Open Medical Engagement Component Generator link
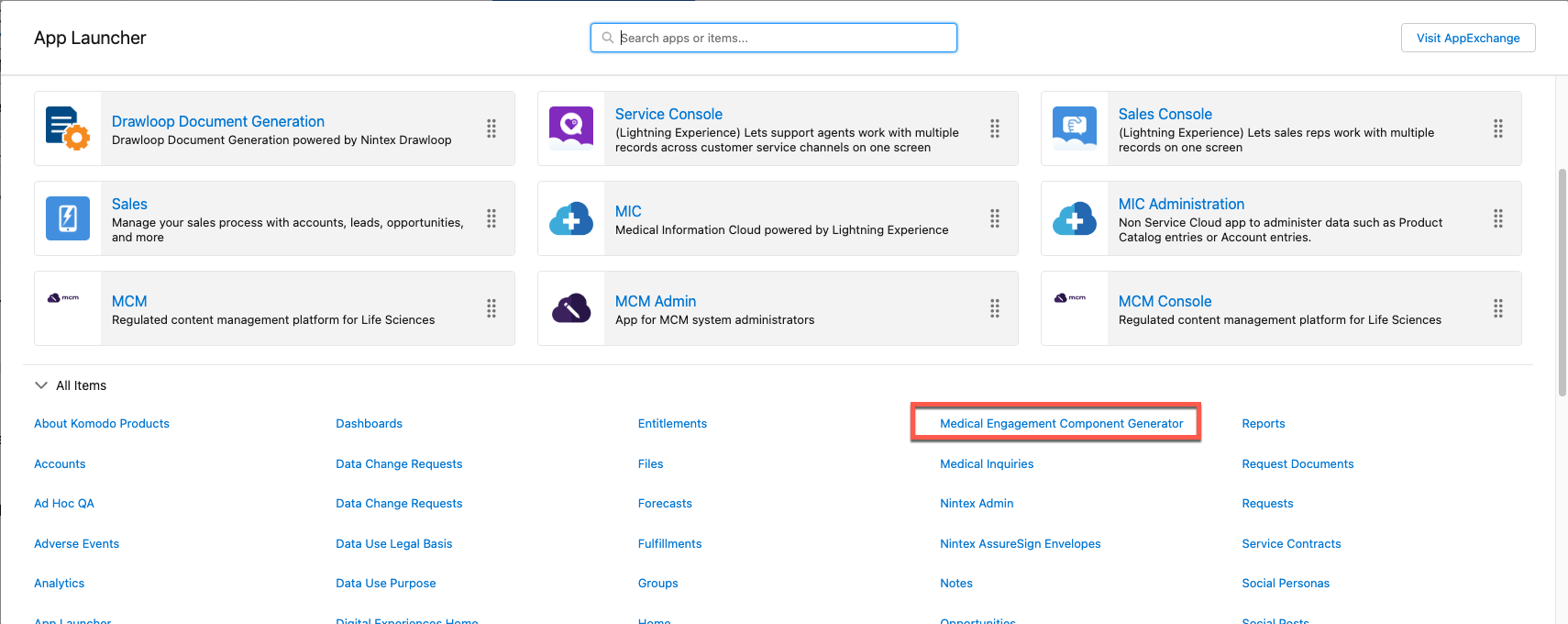The image size is (1568, 624). [1061, 423]
